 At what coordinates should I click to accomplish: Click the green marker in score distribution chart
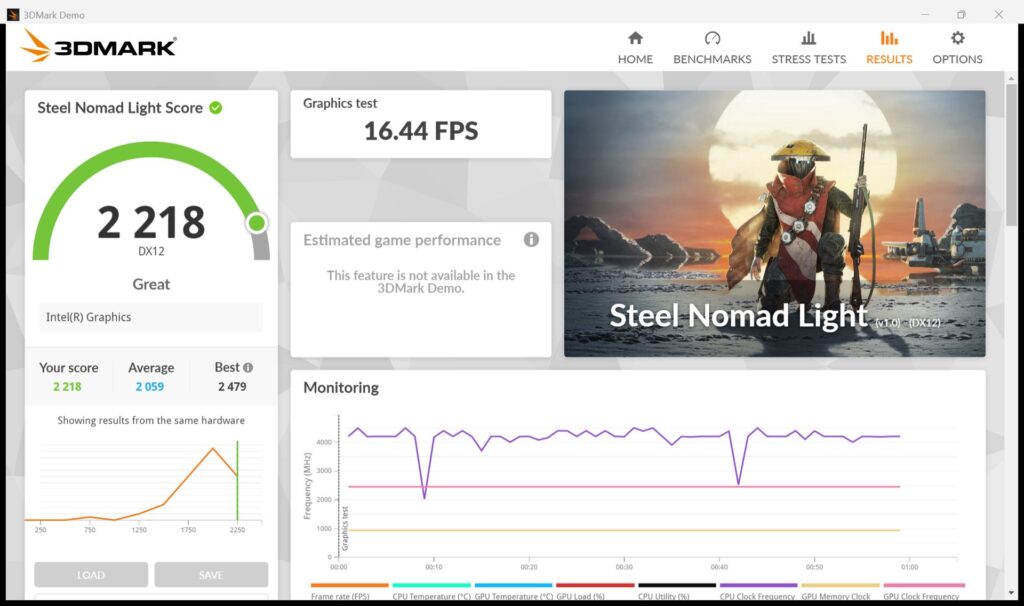tap(237, 481)
